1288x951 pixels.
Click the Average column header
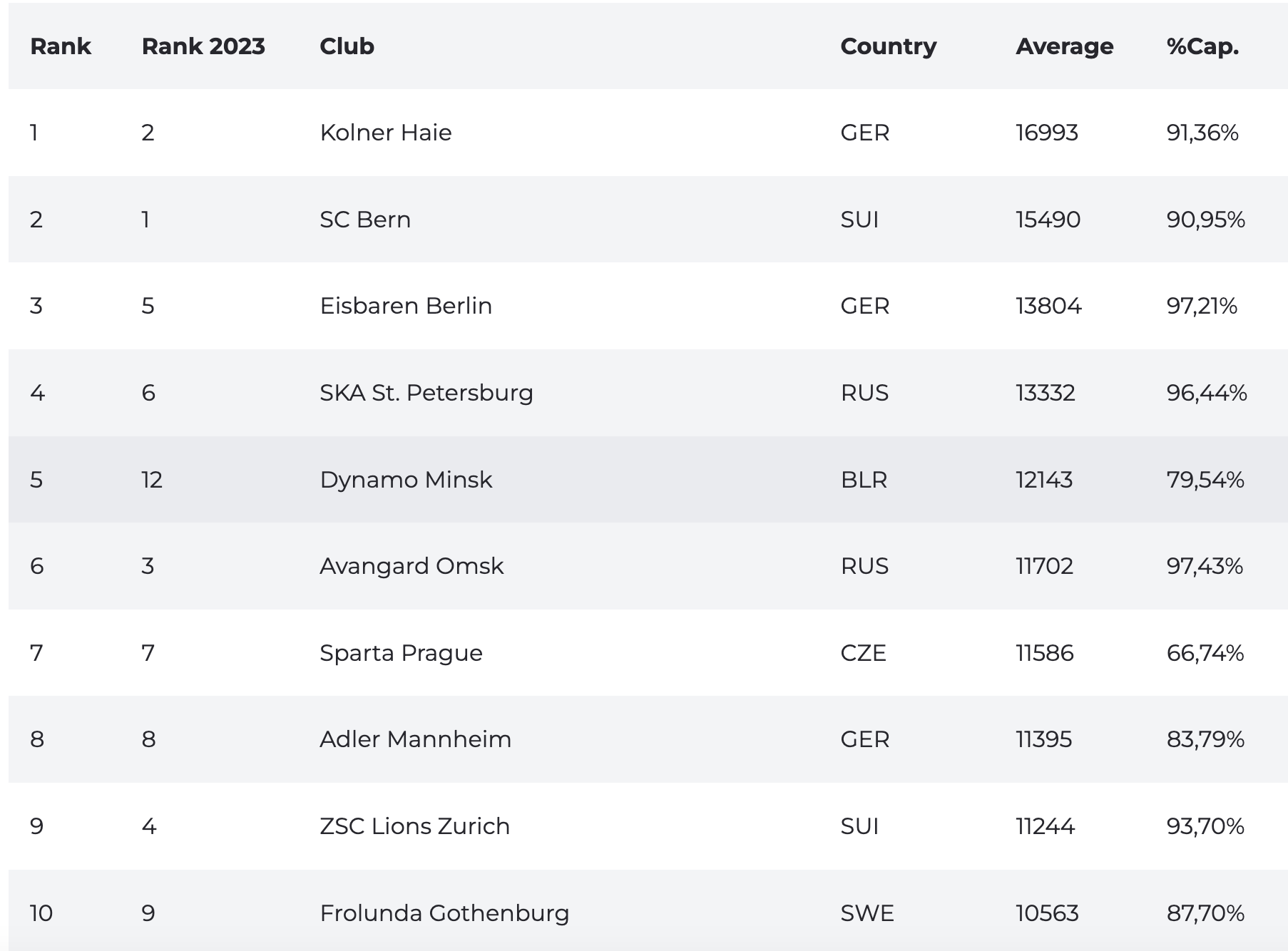click(x=1064, y=46)
